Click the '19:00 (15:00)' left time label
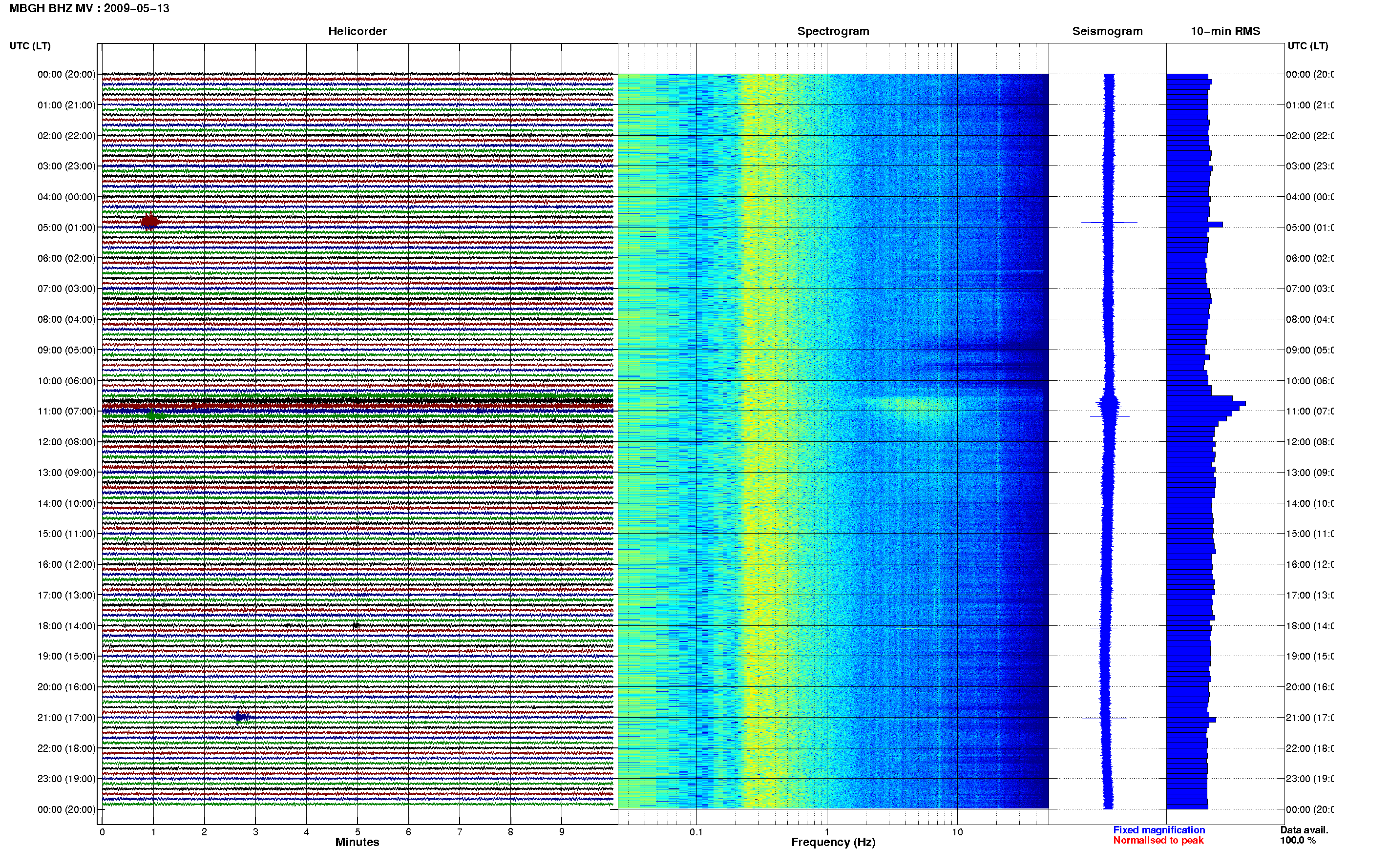The width and height of the screenshot is (1389, 868). (66, 656)
